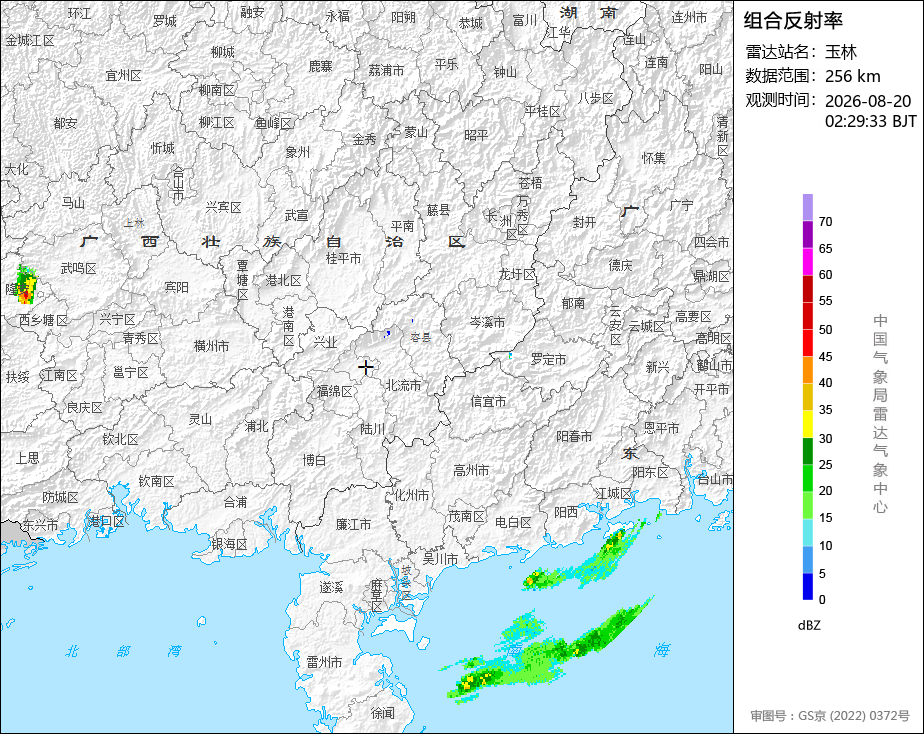The width and height of the screenshot is (924, 734).
Task: Click the blue 0 dBZ legend color
Action: click(807, 587)
